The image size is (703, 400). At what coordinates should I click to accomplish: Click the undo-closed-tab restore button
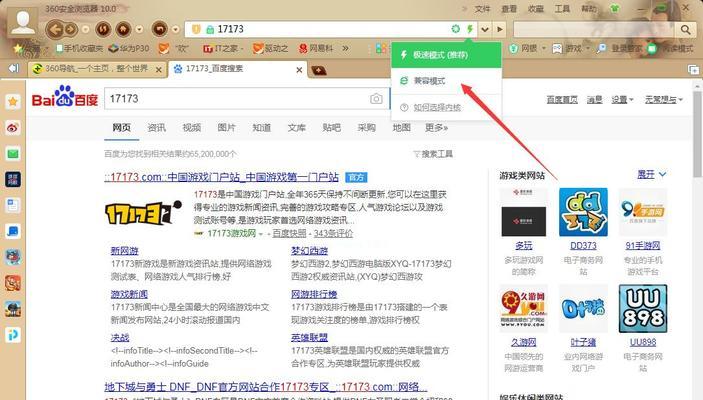point(160,30)
